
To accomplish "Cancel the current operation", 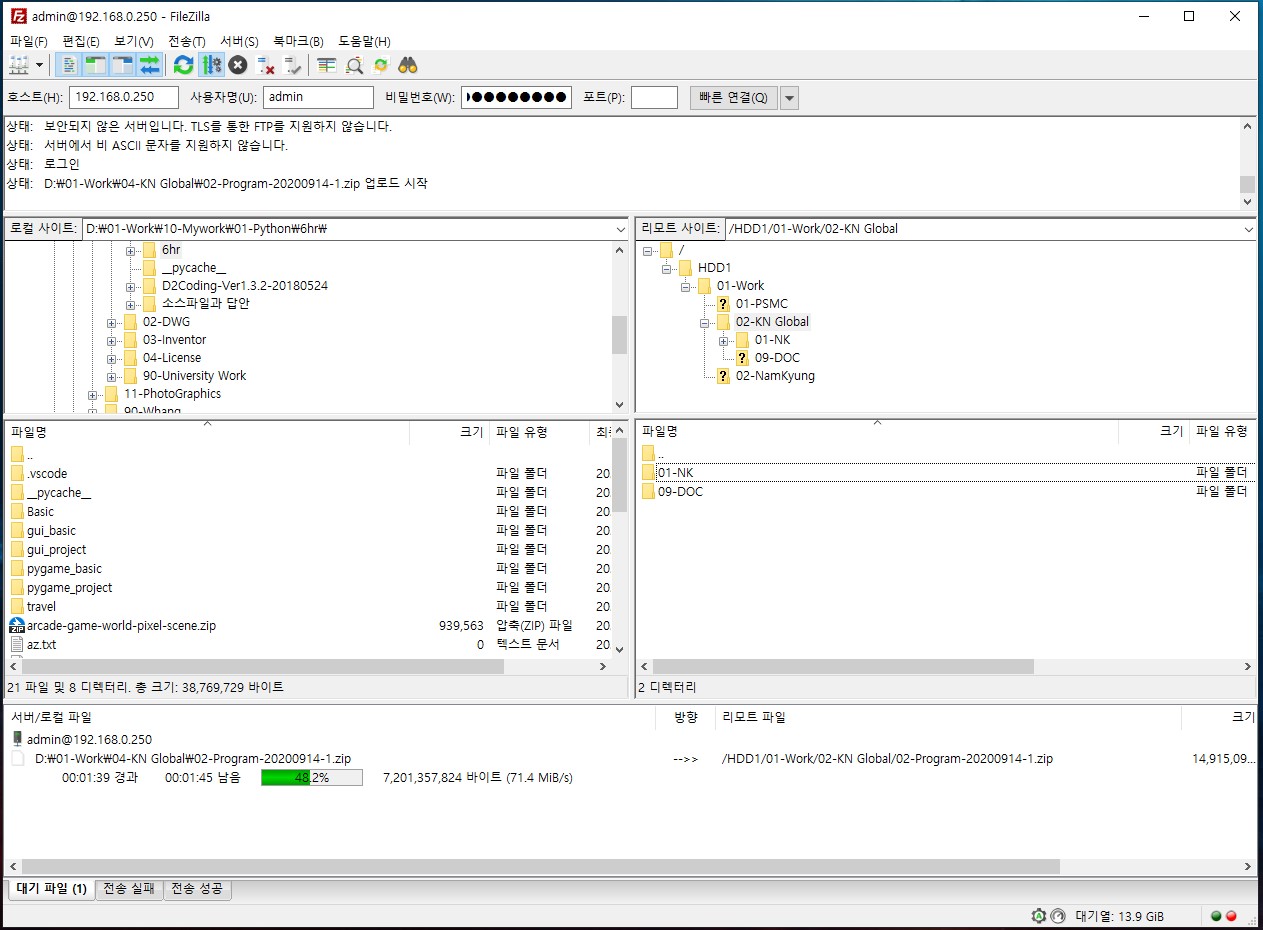I will [238, 65].
